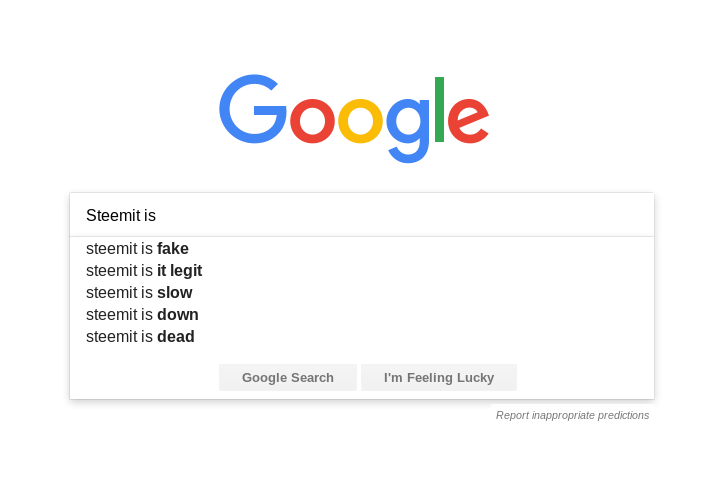Click the yellow o in Google logo

point(361,121)
